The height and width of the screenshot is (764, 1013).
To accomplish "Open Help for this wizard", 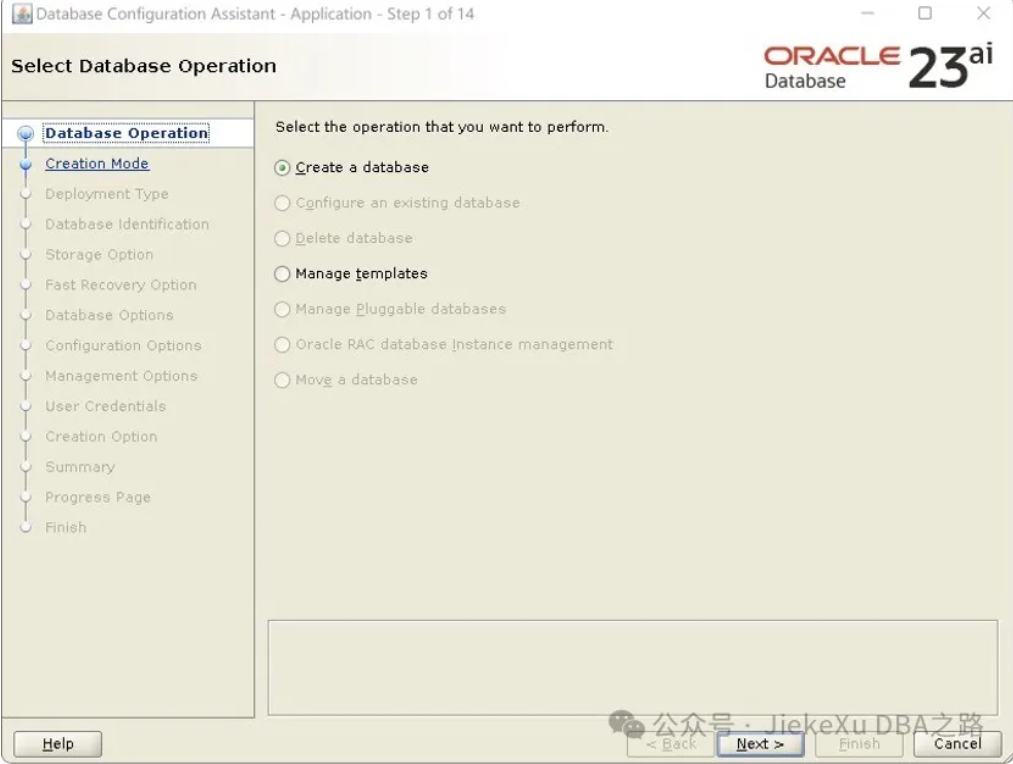I will click(x=57, y=744).
